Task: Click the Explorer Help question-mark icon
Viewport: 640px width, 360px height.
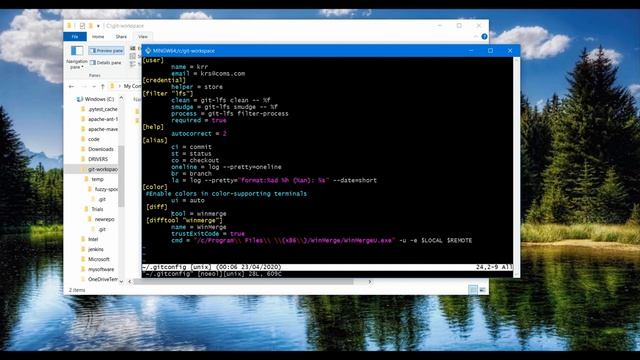Action: point(484,37)
